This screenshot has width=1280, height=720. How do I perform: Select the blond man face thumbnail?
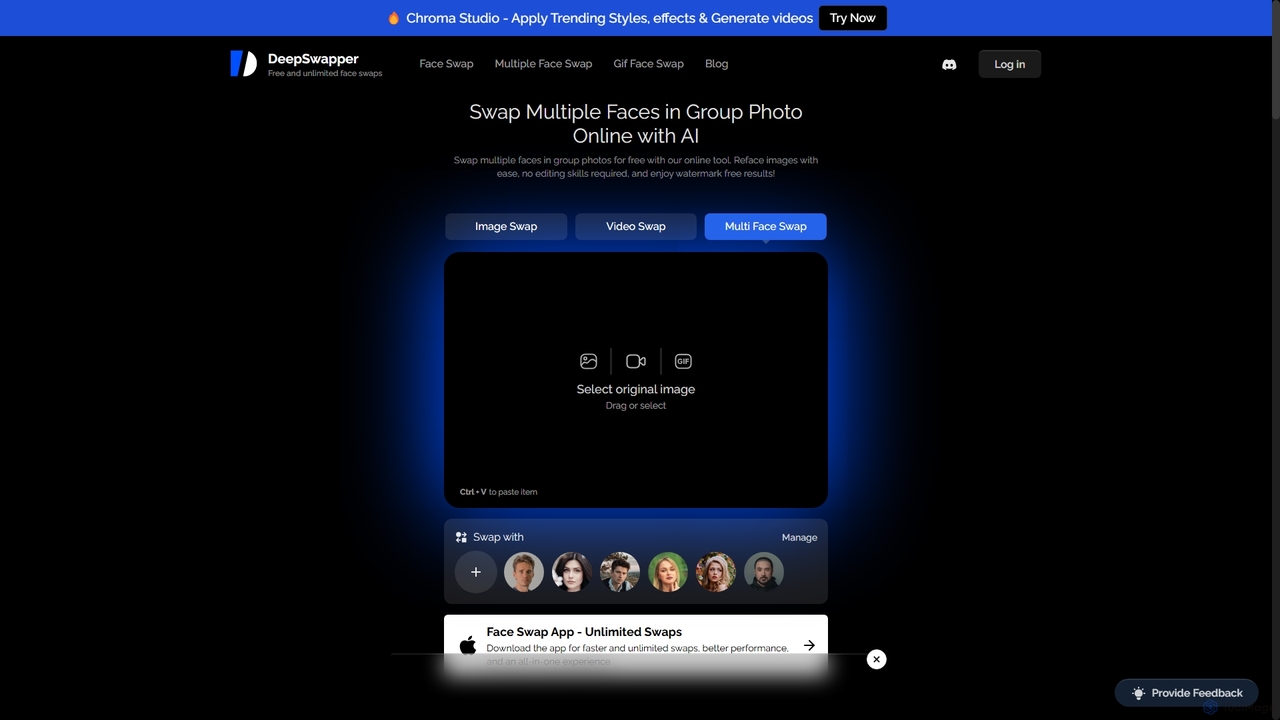pyautogui.click(x=524, y=572)
